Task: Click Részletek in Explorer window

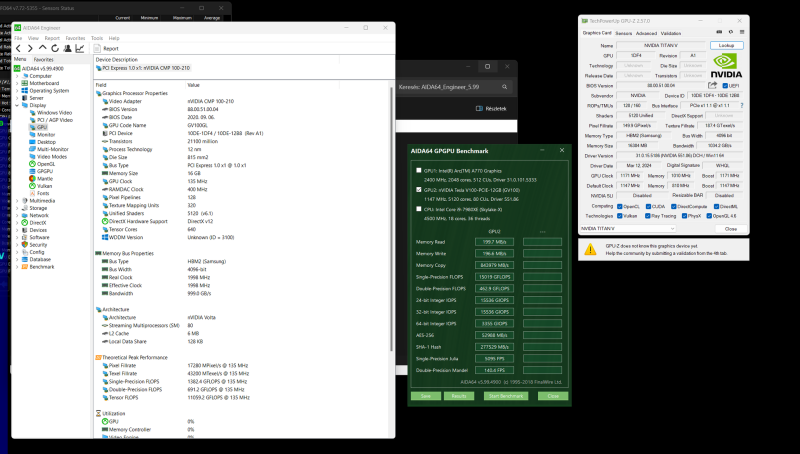Action: tap(491, 109)
